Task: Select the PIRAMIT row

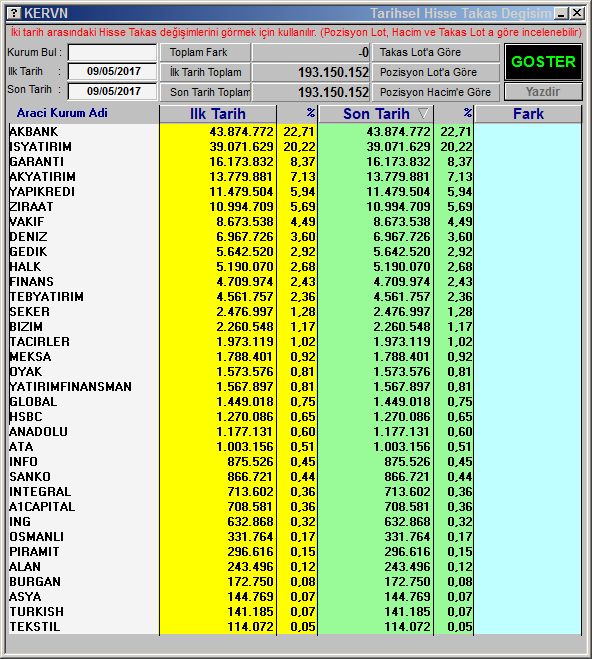Action: click(x=295, y=552)
